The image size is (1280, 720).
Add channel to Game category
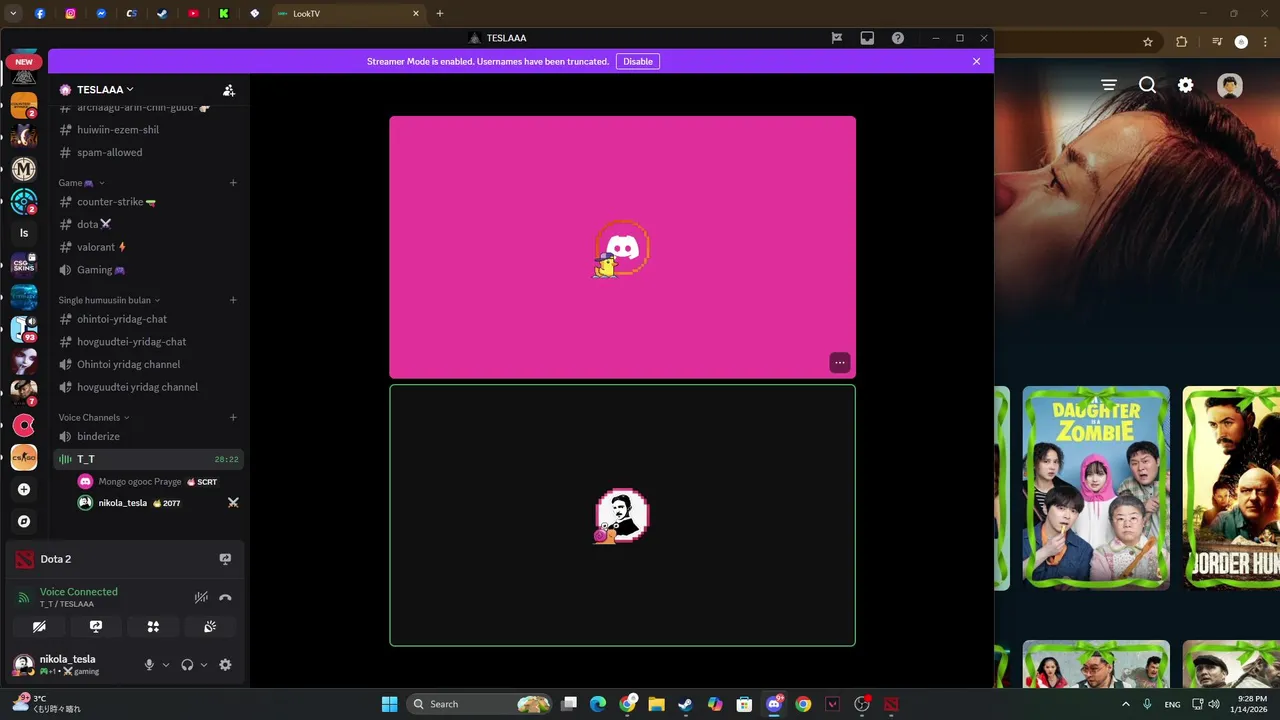tap(233, 183)
